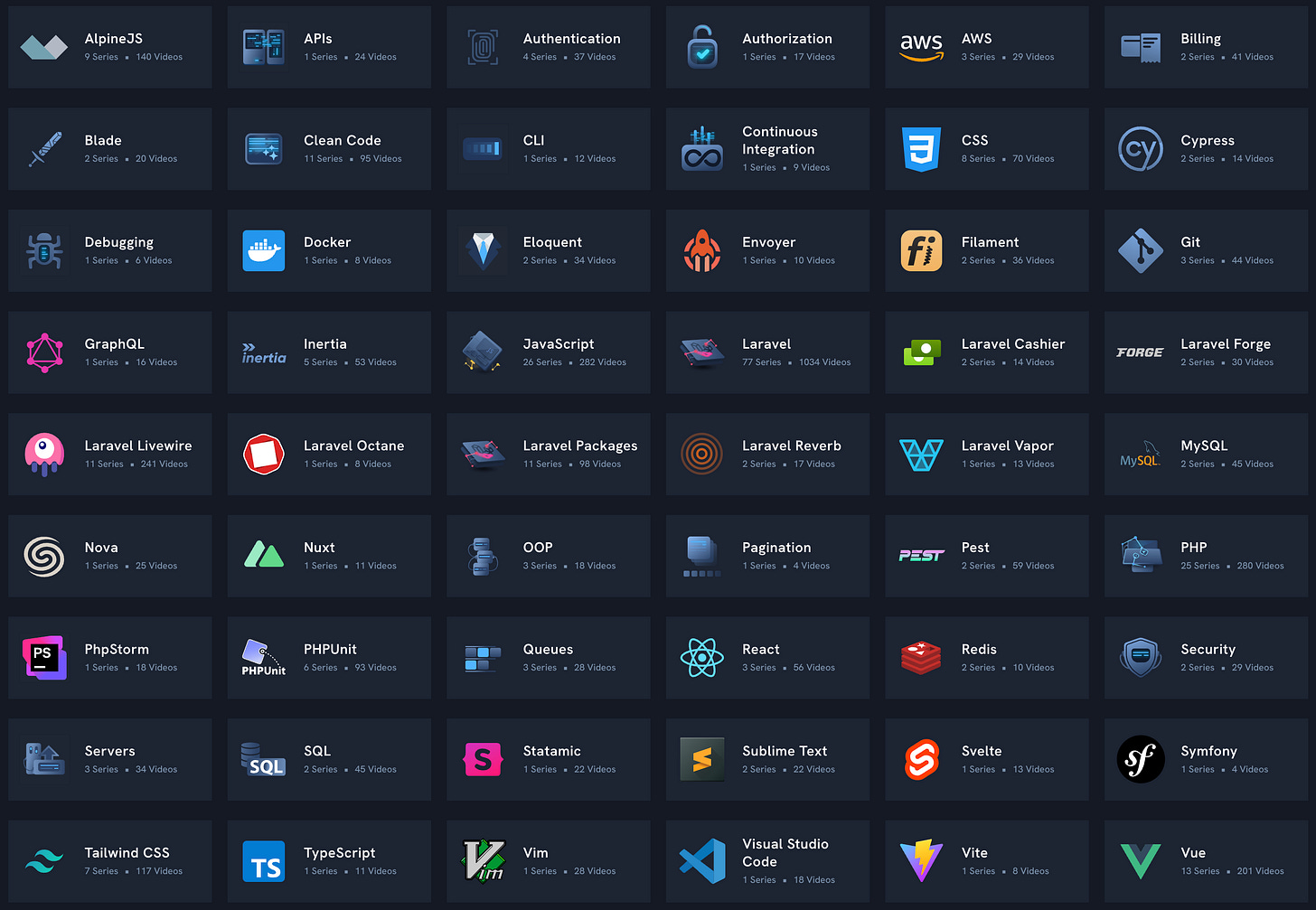Go to the Laravel Forge topic title

[1226, 344]
